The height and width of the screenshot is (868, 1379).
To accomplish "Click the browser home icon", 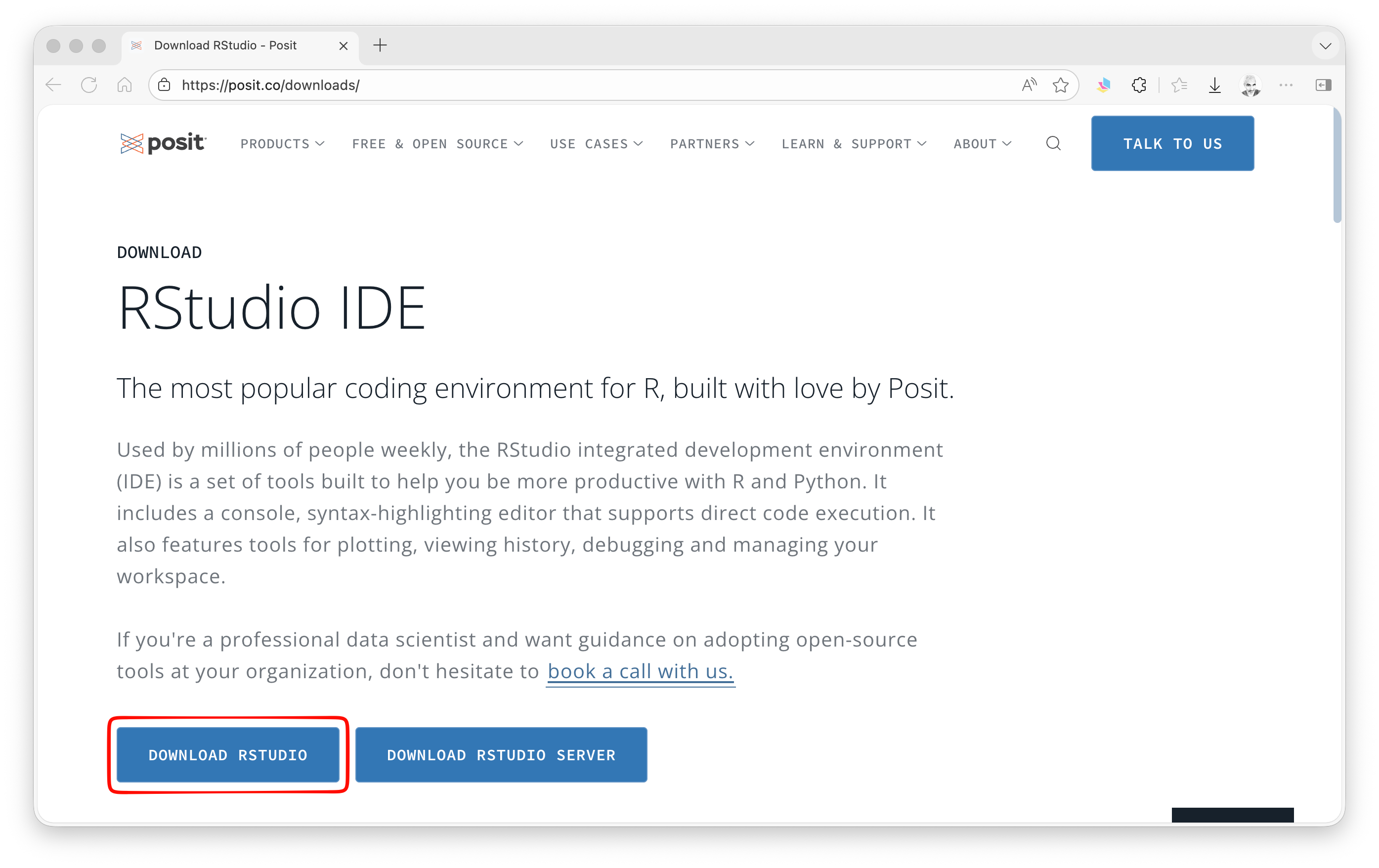I will click(124, 86).
